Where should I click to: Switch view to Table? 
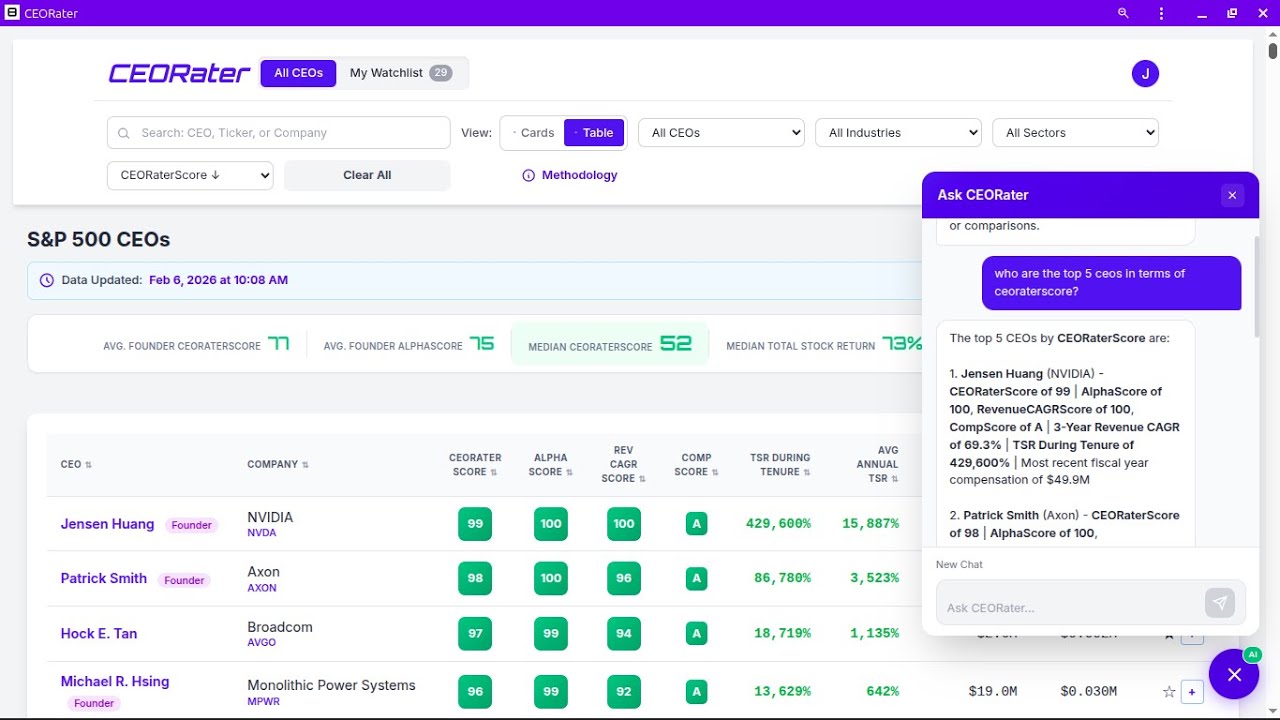tap(594, 133)
